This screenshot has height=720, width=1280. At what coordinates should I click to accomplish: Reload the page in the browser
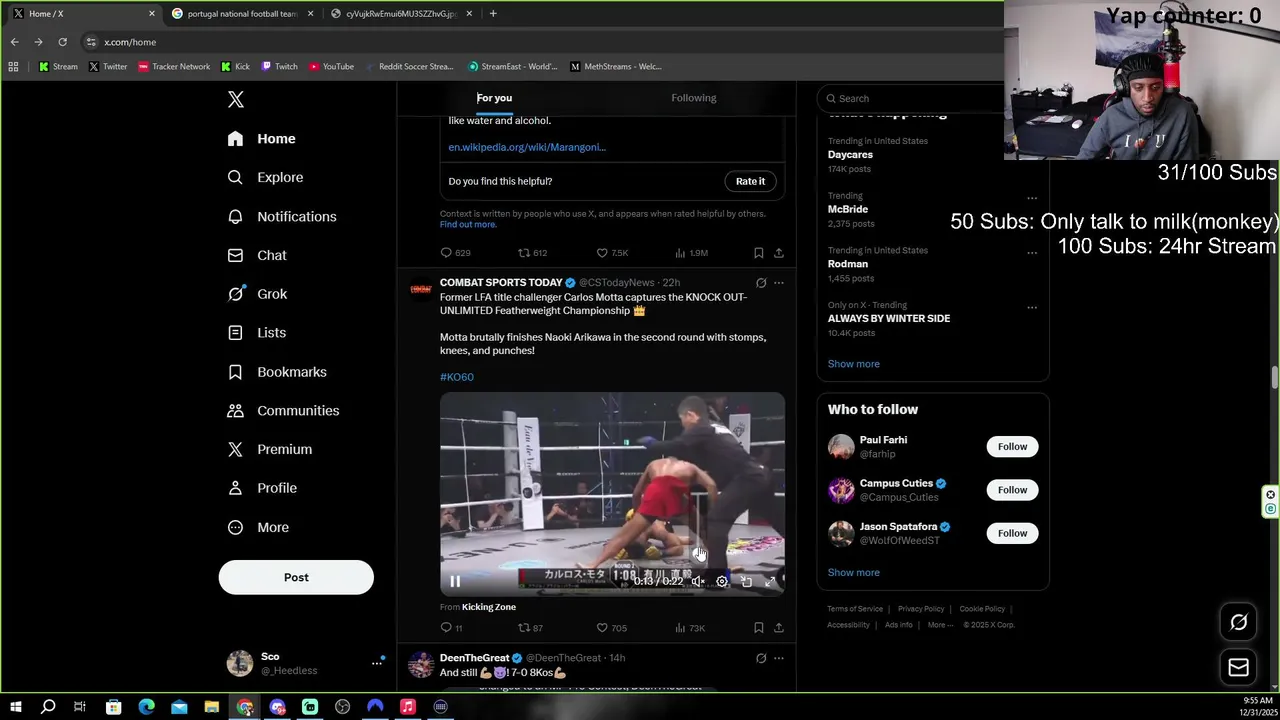coord(62,42)
